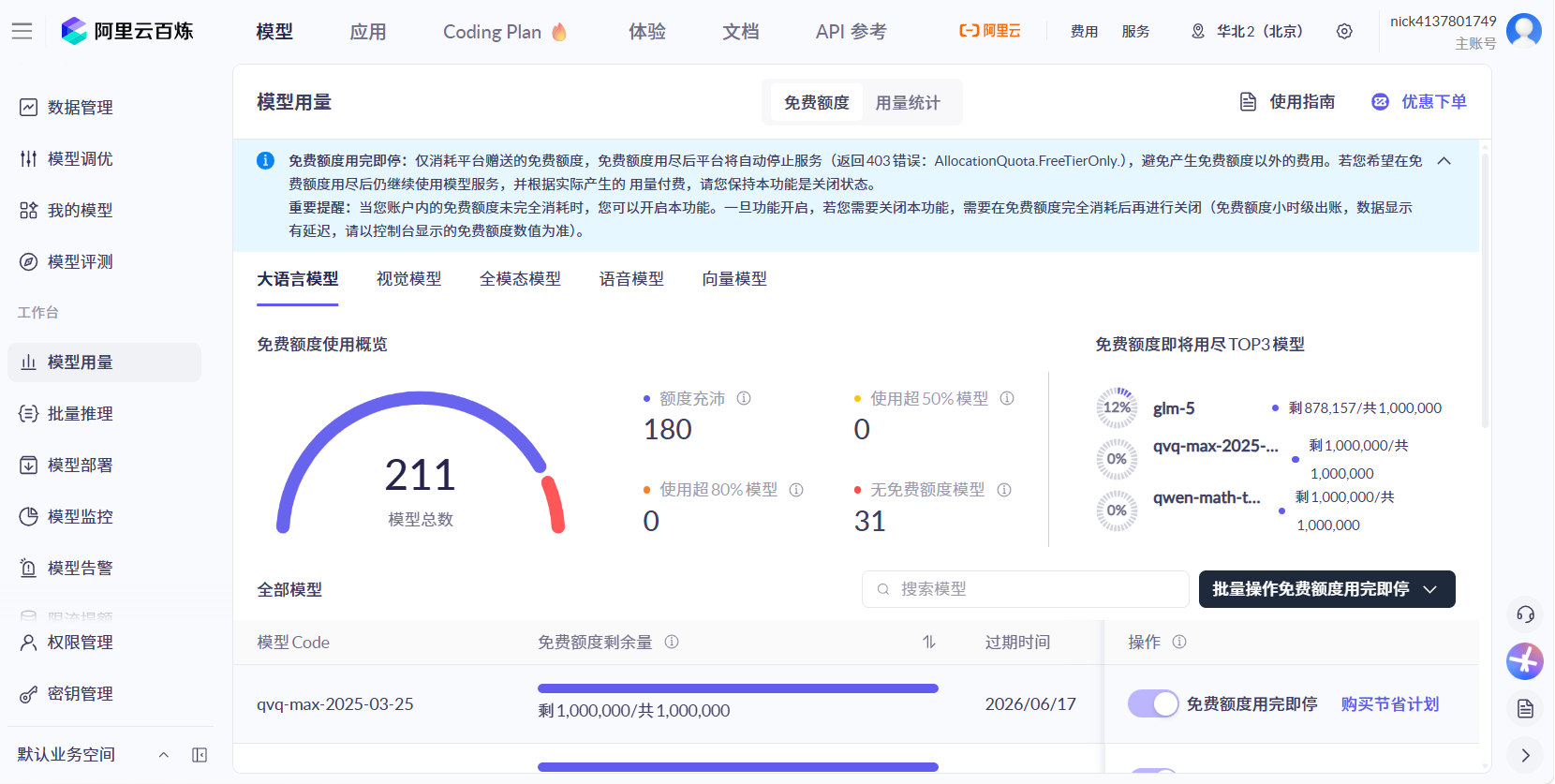Open the 费用 header link
Screen dimensions: 1555x784
[x=1084, y=32]
